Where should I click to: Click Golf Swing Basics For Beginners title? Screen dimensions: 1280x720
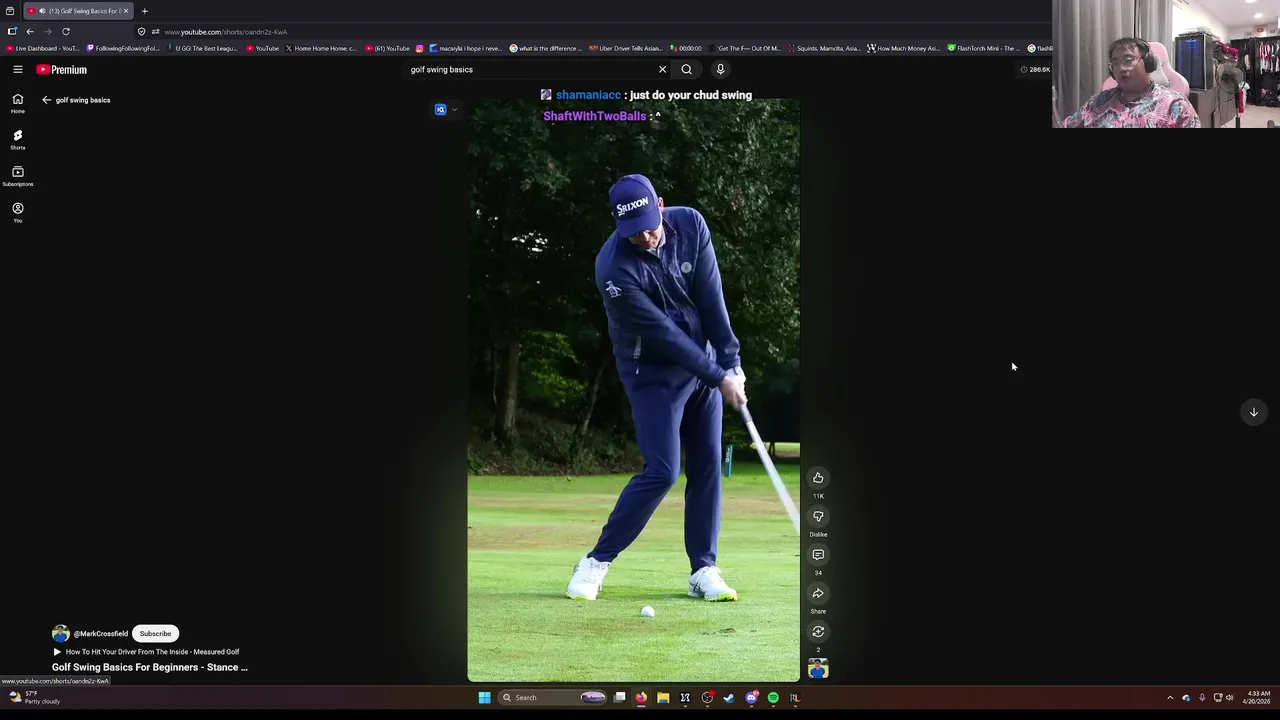(150, 667)
